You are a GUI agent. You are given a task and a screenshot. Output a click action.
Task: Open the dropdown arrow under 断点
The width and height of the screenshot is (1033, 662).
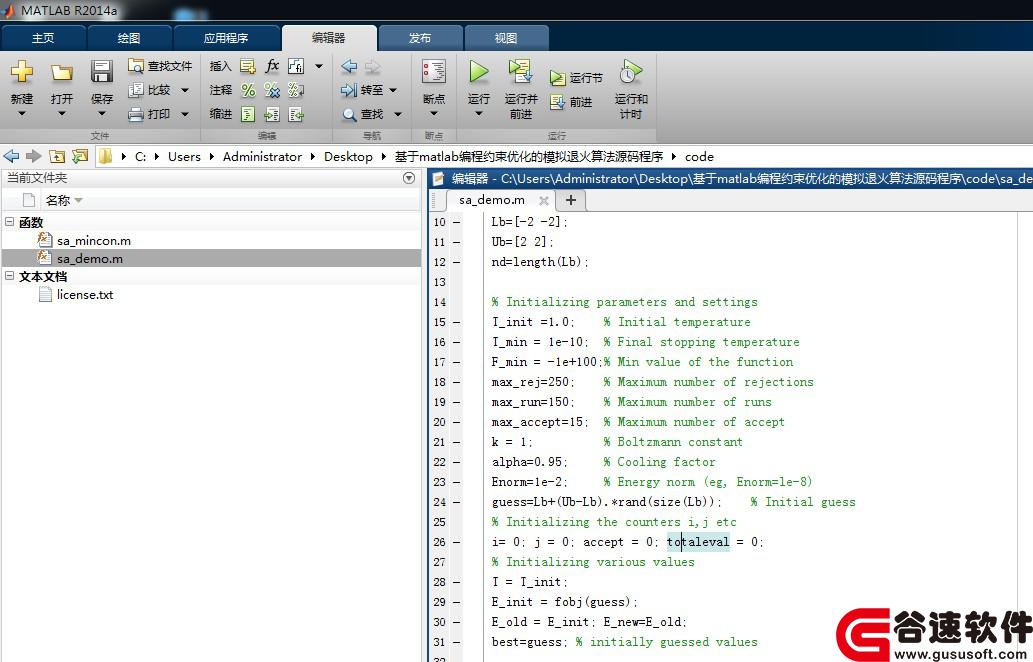coord(433,115)
